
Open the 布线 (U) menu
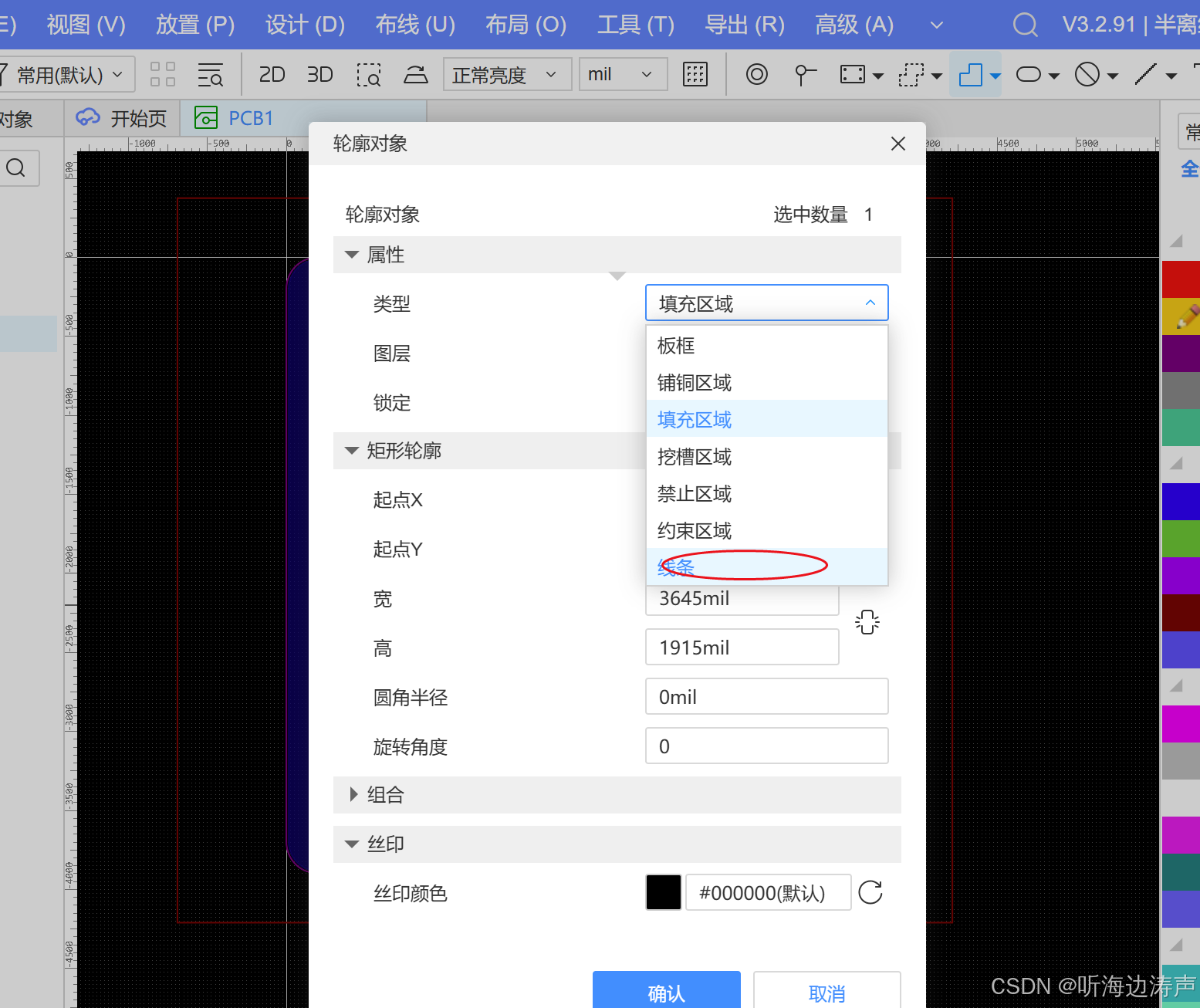(415, 25)
